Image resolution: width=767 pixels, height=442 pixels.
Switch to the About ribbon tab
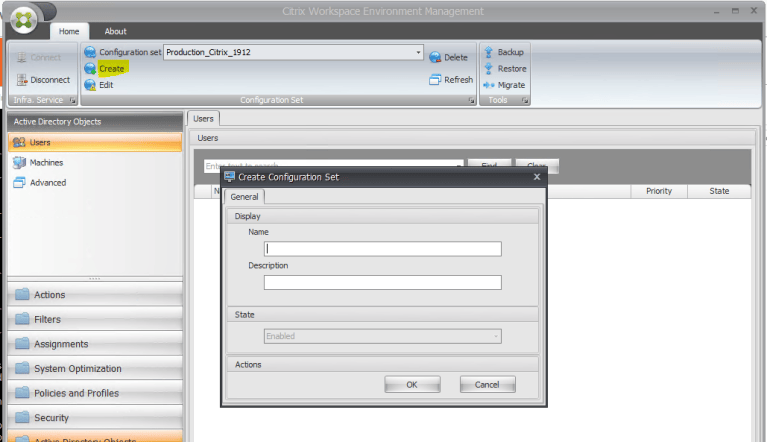point(115,31)
